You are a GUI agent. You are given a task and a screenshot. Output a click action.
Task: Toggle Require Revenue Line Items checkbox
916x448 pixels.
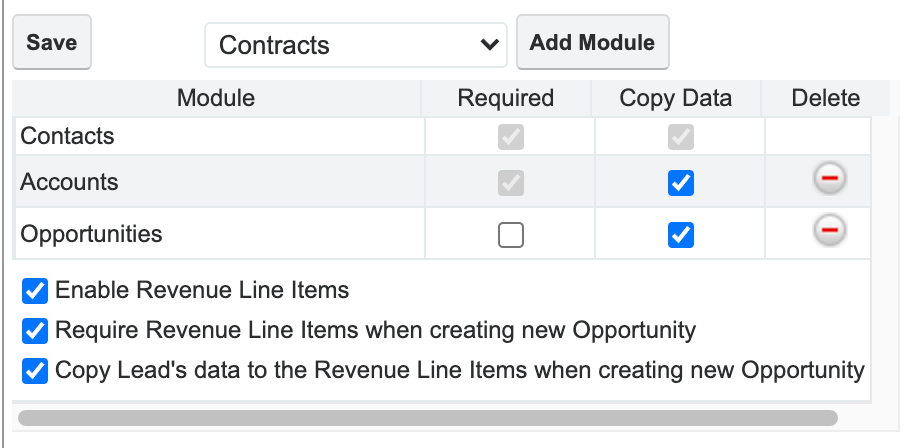35,331
